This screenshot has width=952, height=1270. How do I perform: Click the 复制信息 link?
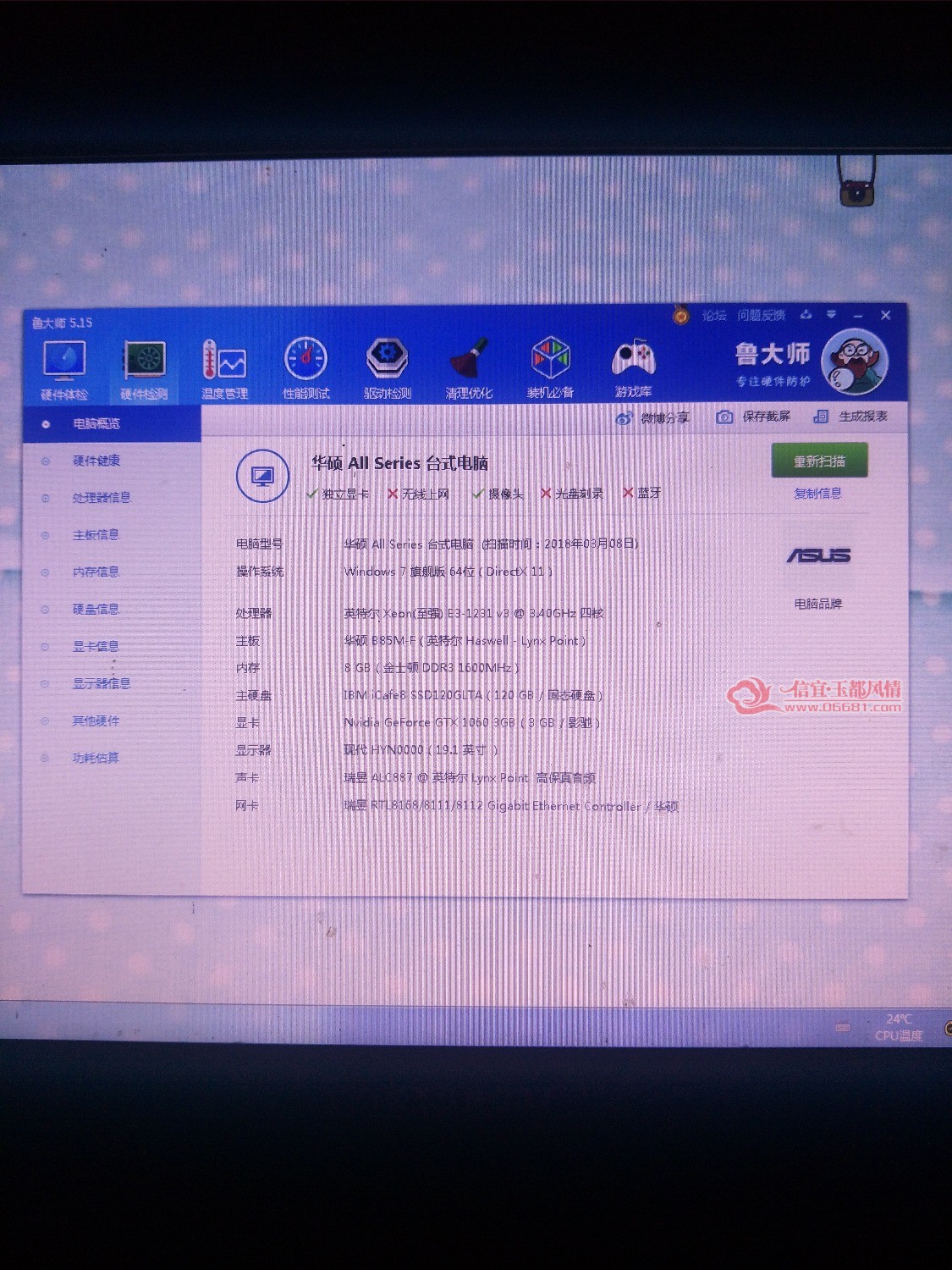[817, 494]
